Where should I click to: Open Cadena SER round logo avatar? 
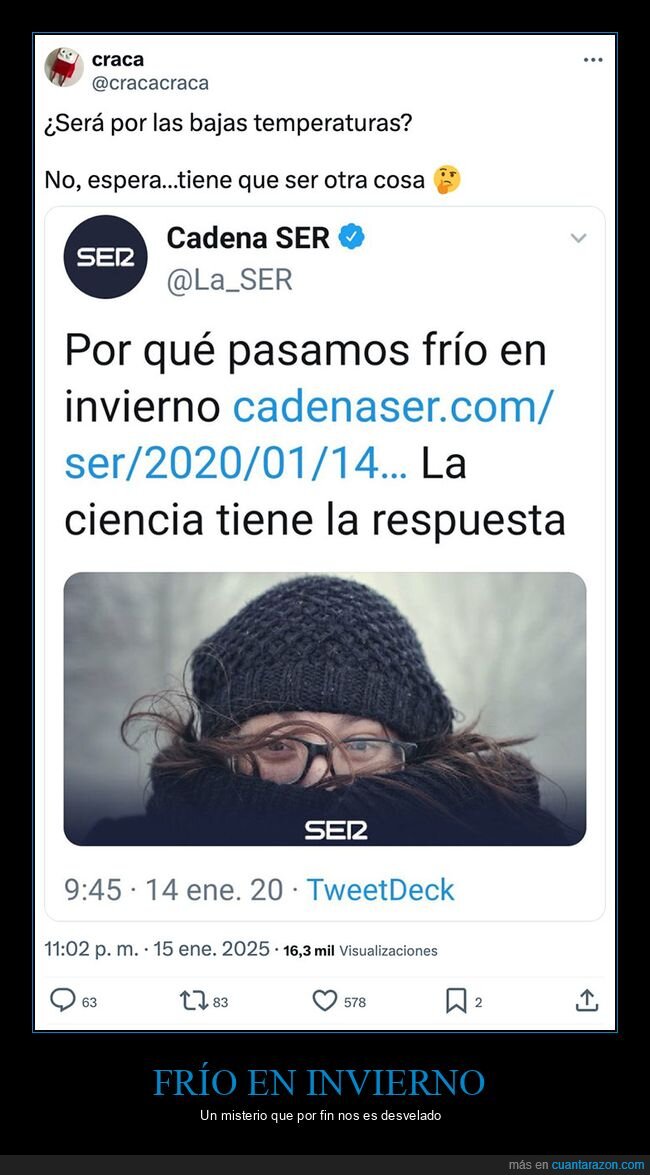[x=106, y=257]
